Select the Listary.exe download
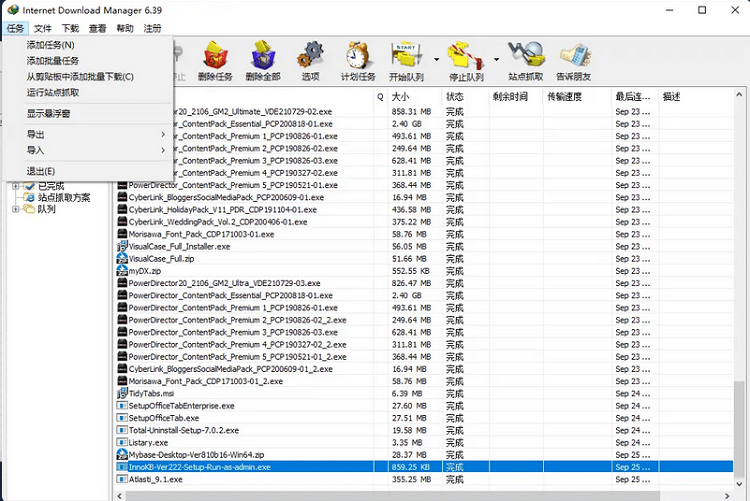The image size is (750, 501). (x=424, y=443)
